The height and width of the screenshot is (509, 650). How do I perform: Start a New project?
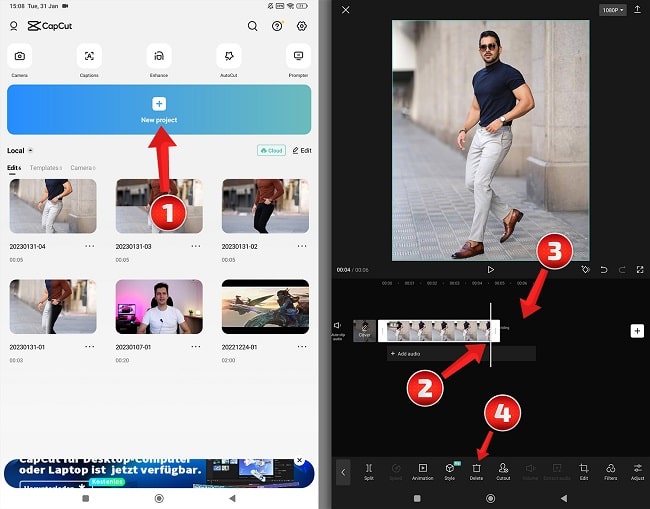coord(159,109)
